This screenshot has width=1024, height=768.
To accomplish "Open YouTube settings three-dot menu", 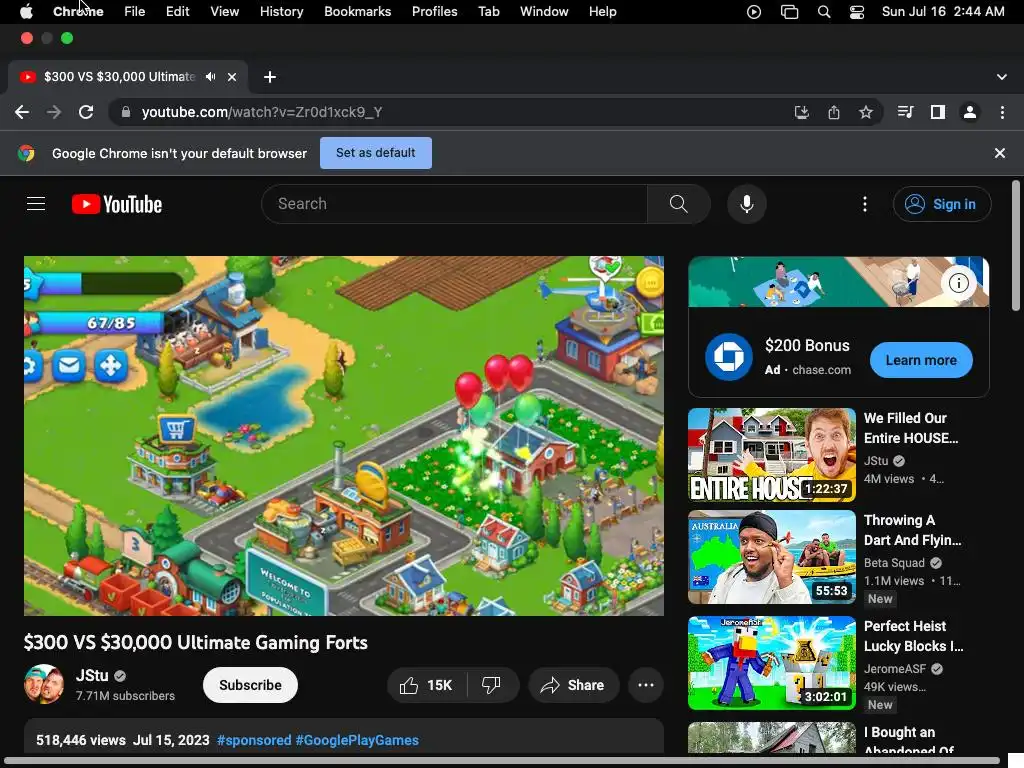I will coord(865,204).
